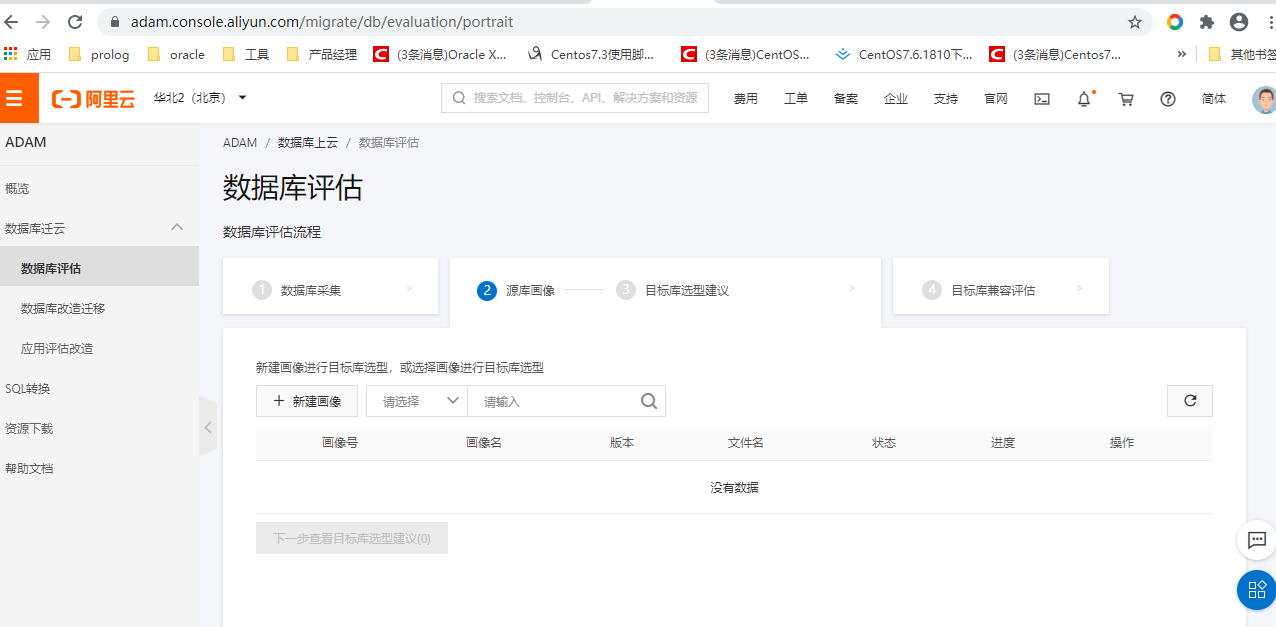Click the colorful extension icon in toolbar
Image resolution: width=1276 pixels, height=627 pixels.
(x=1175, y=22)
